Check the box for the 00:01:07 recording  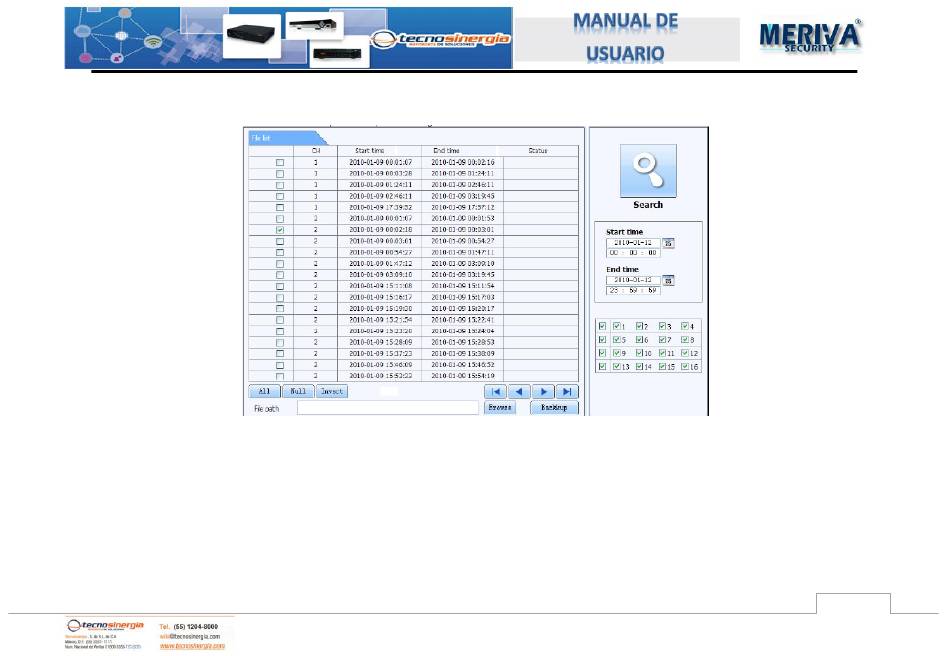tap(280, 162)
